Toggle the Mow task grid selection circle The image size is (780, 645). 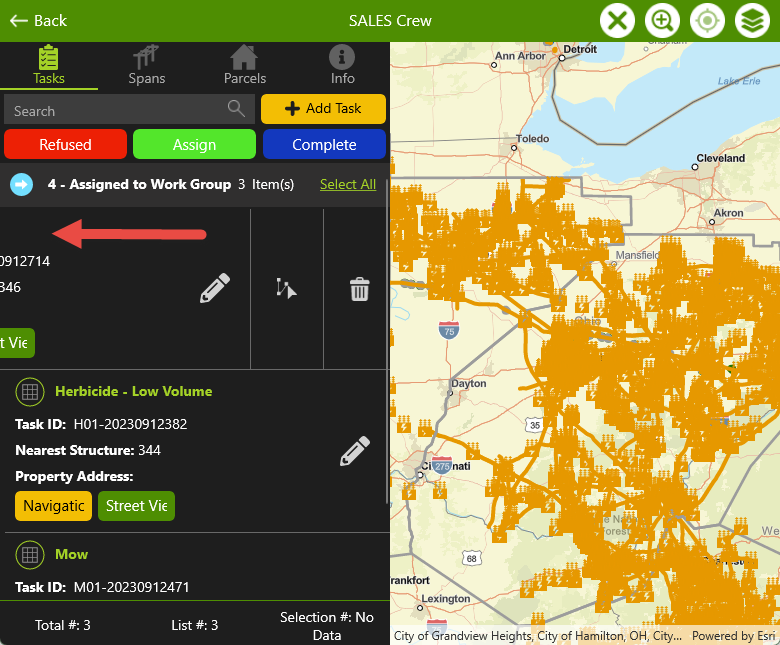pyautogui.click(x=30, y=554)
